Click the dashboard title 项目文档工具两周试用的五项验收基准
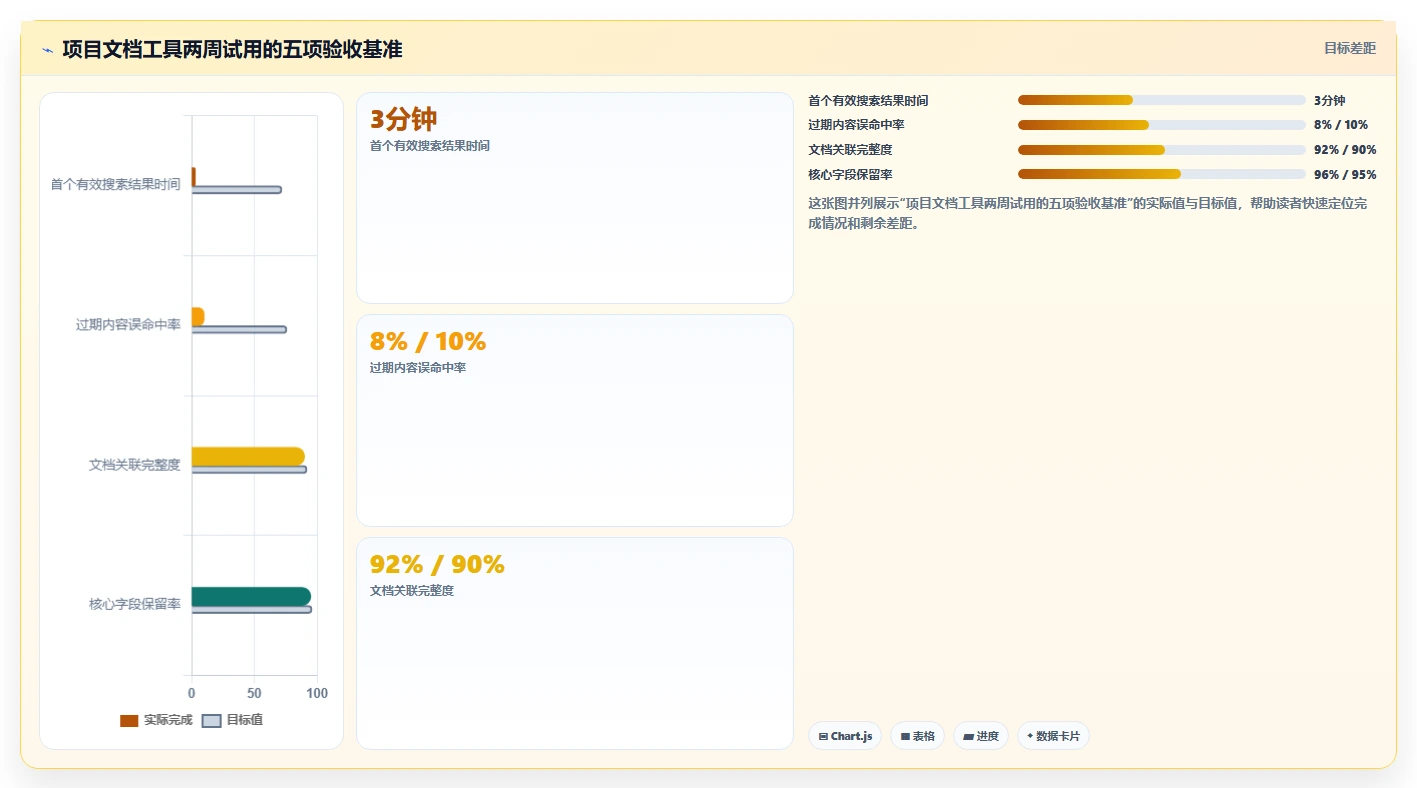 pyautogui.click(x=232, y=49)
